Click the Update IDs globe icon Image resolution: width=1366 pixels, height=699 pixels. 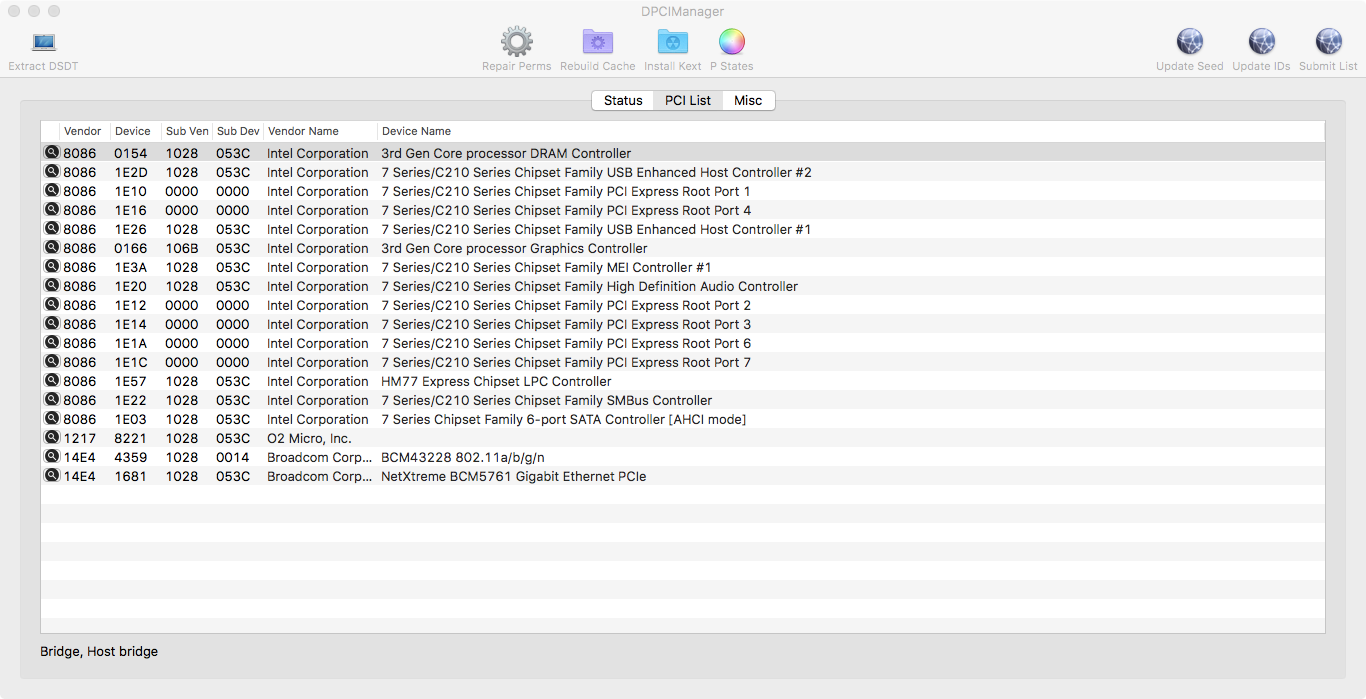(1262, 42)
